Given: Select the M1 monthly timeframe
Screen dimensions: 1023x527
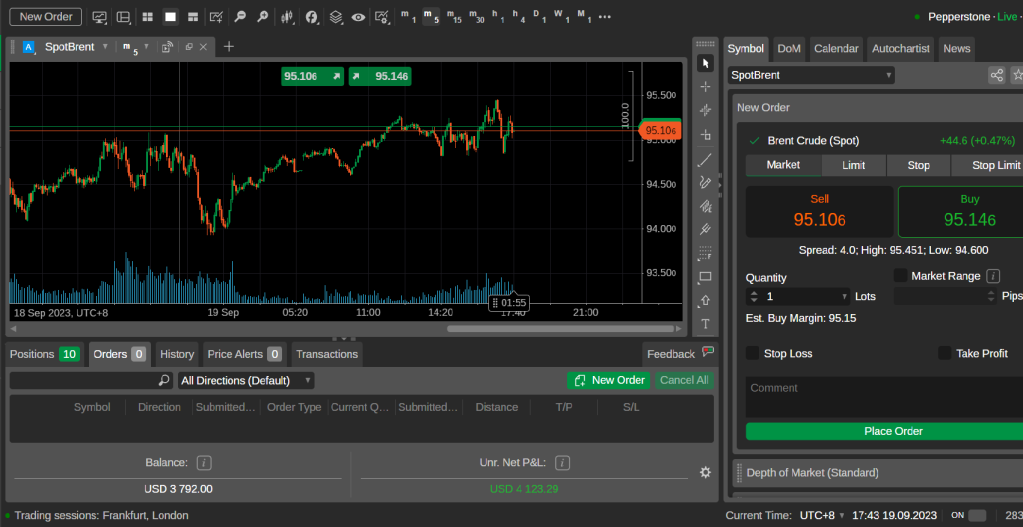Looking at the screenshot, I should click(583, 17).
